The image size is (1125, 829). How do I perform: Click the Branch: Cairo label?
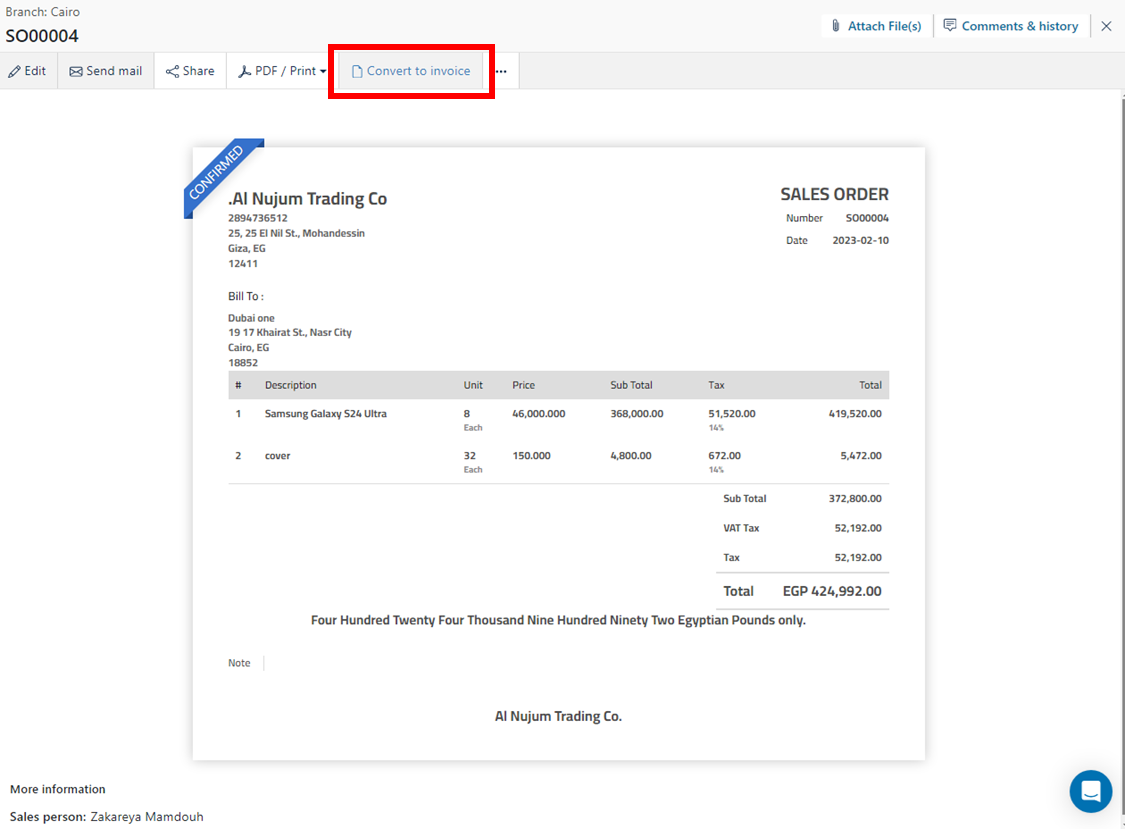(43, 12)
